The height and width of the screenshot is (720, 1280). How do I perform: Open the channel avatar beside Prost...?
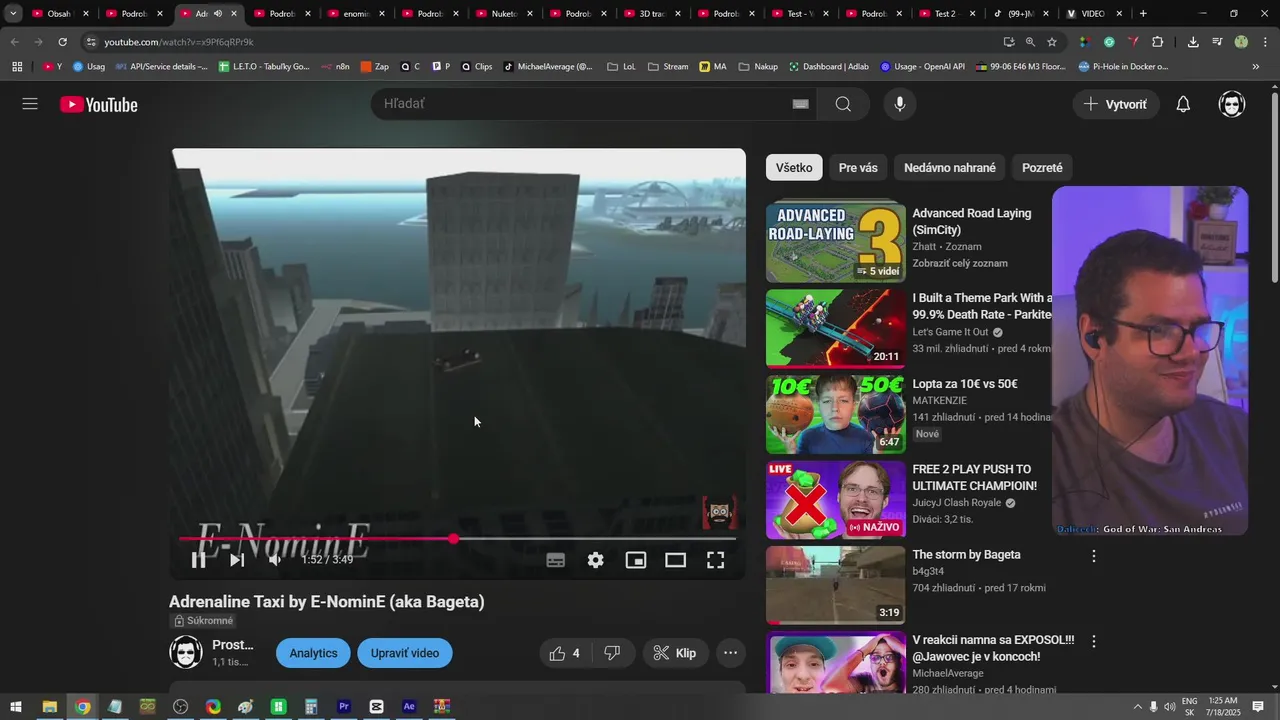pyautogui.click(x=186, y=653)
